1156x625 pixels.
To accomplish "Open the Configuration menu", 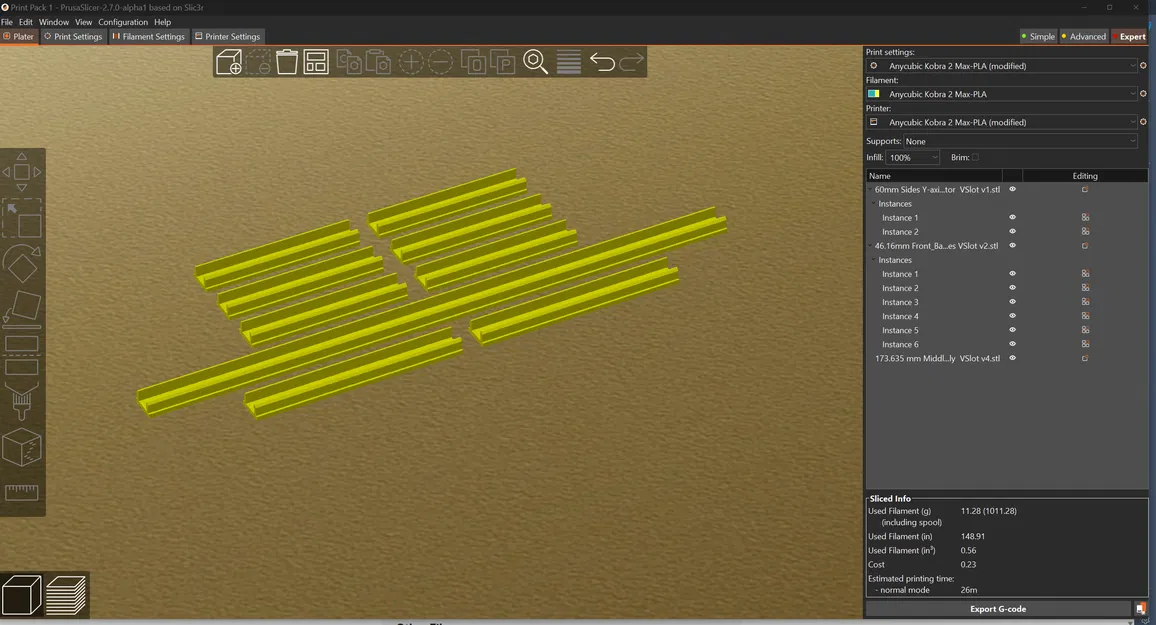I will (123, 22).
